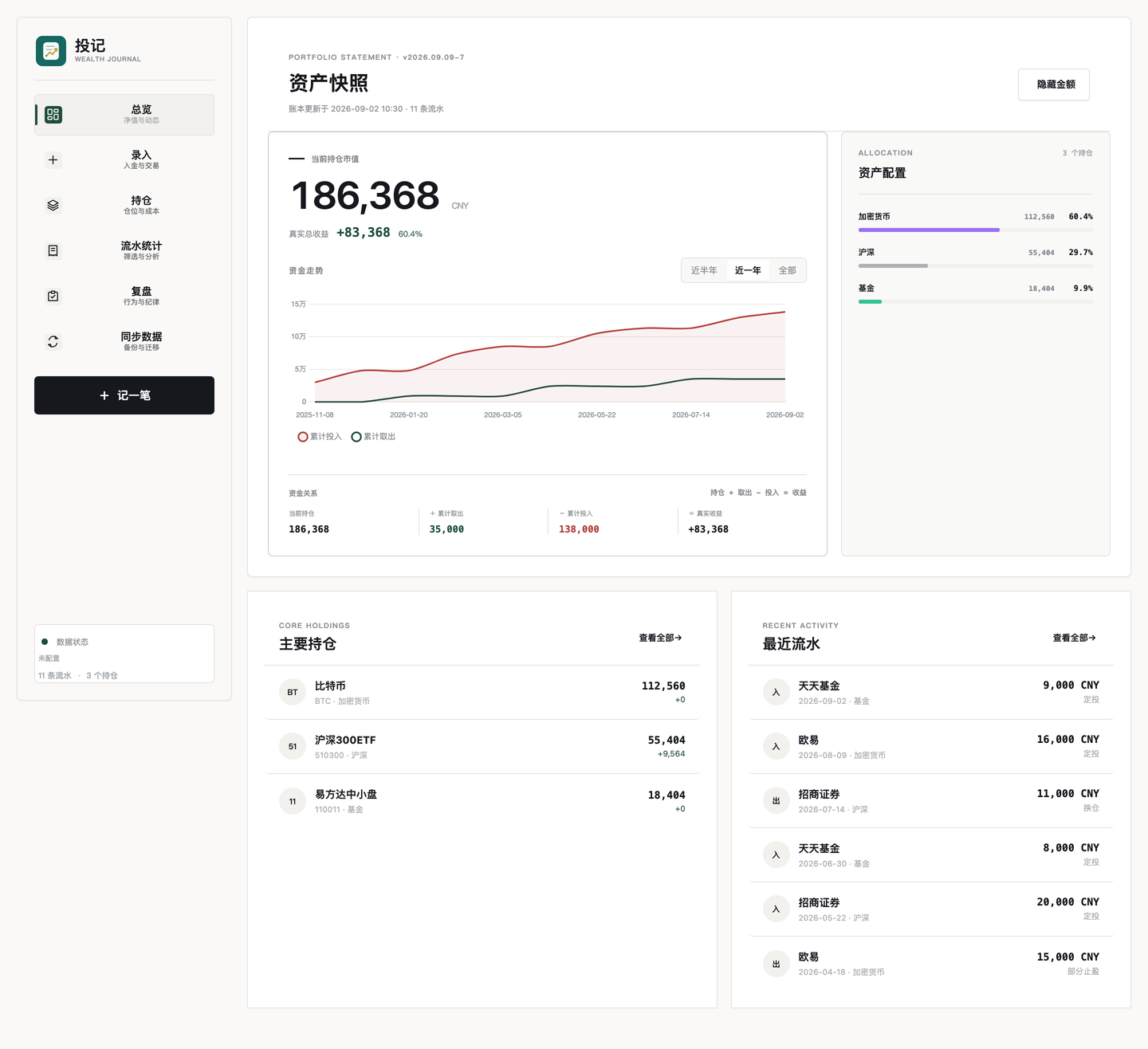Click 真实收益 value +83,368 in 资金关系
The image size is (1148, 1049).
point(709,529)
